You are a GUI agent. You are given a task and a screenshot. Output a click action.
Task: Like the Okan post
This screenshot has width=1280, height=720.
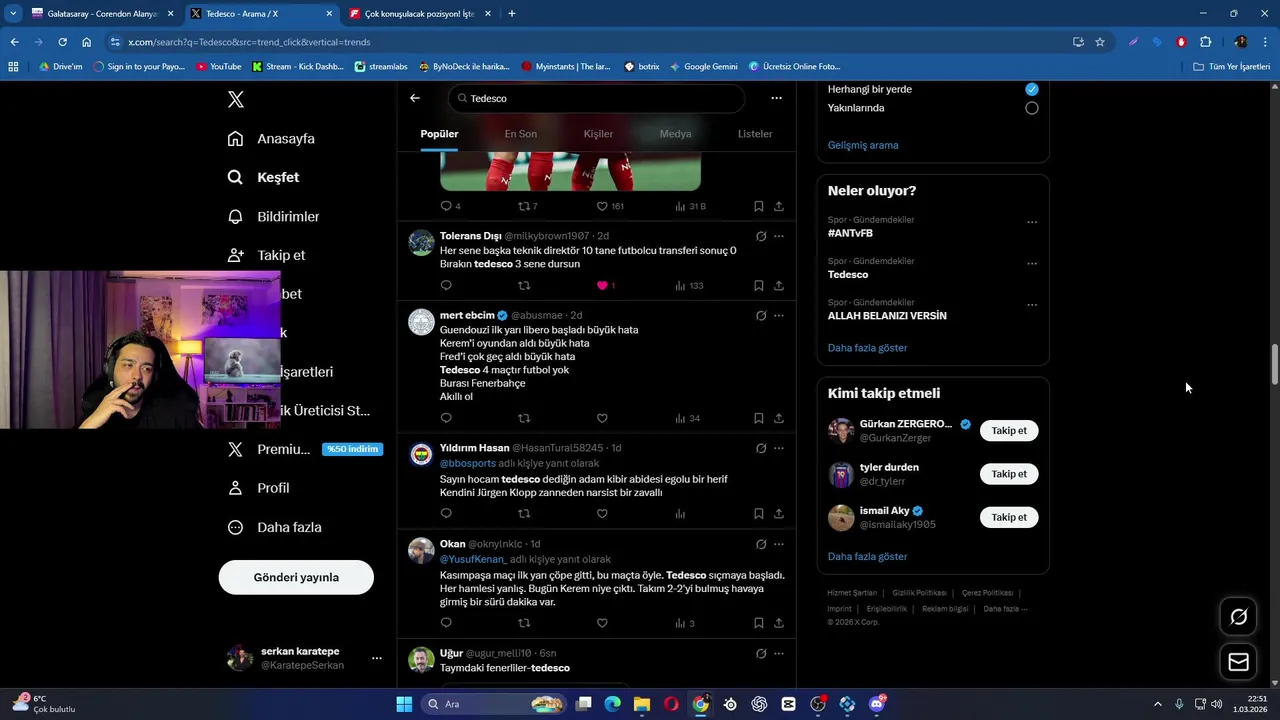602,623
